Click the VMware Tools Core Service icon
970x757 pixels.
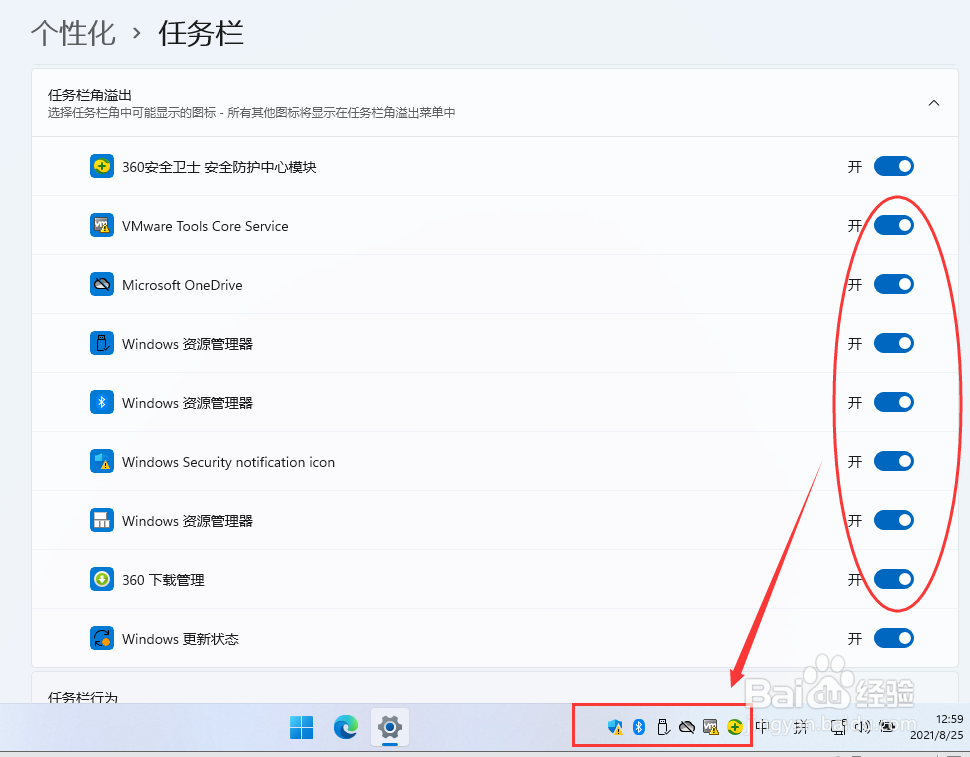coord(101,225)
